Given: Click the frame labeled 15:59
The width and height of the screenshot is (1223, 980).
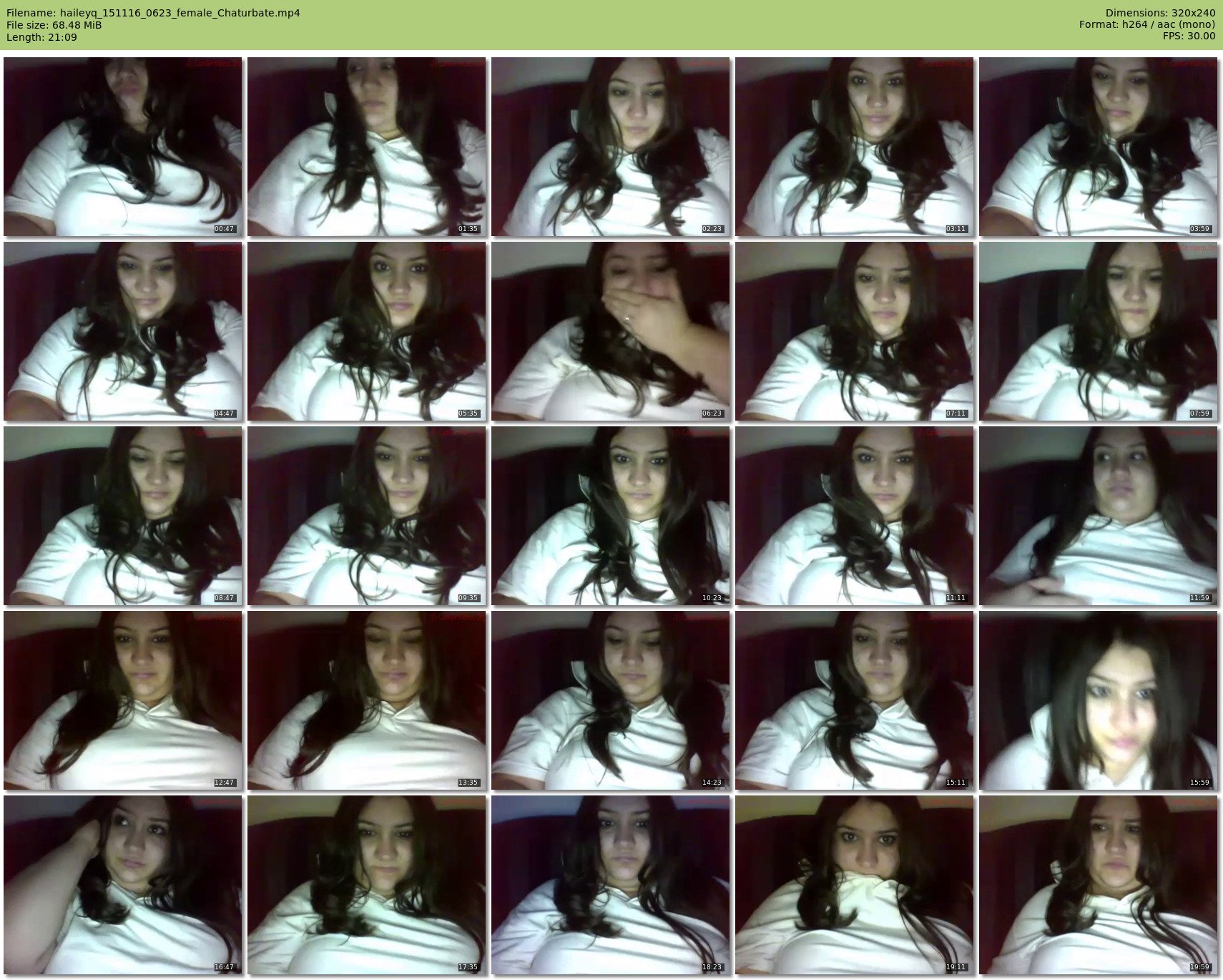Looking at the screenshot, I should click(1099, 700).
